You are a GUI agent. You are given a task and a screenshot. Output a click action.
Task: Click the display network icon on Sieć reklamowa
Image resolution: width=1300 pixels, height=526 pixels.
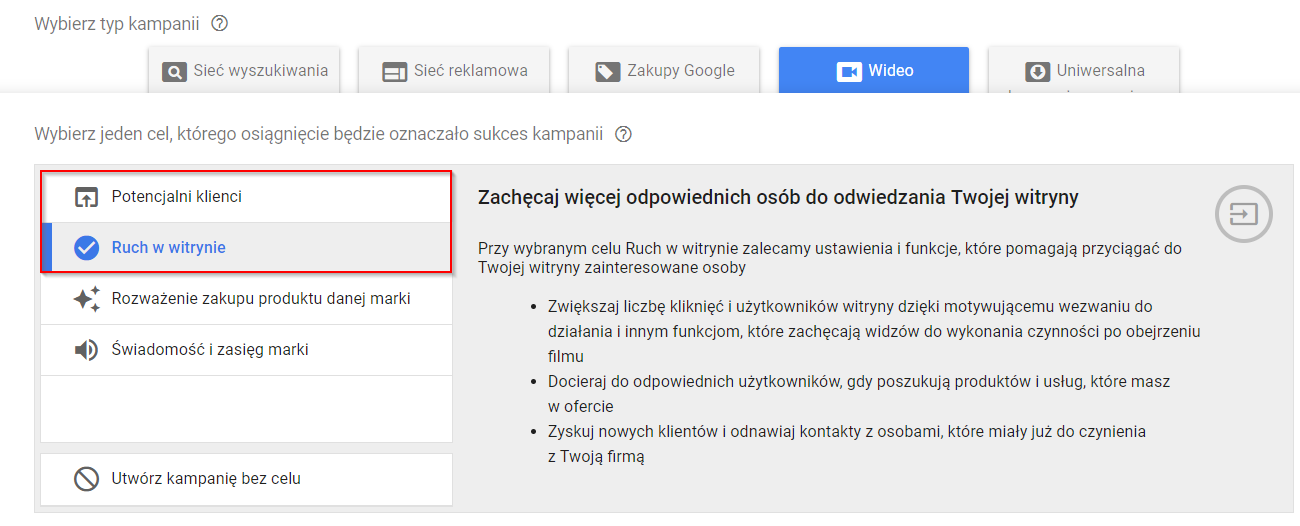click(394, 72)
